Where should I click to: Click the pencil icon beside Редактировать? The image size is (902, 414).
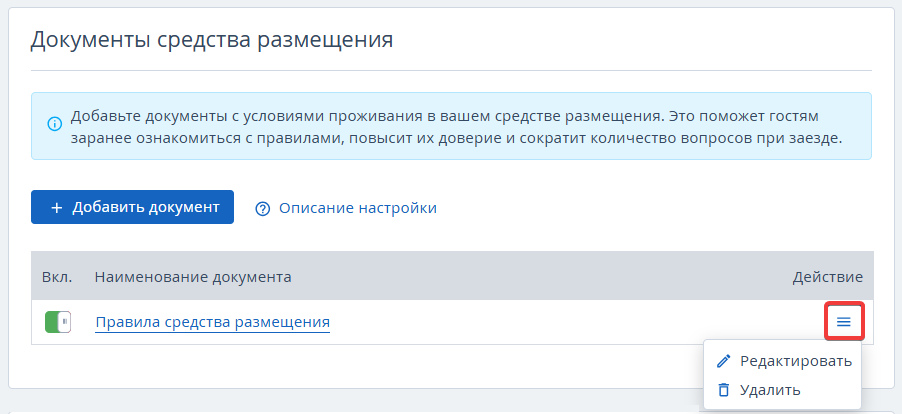(725, 361)
